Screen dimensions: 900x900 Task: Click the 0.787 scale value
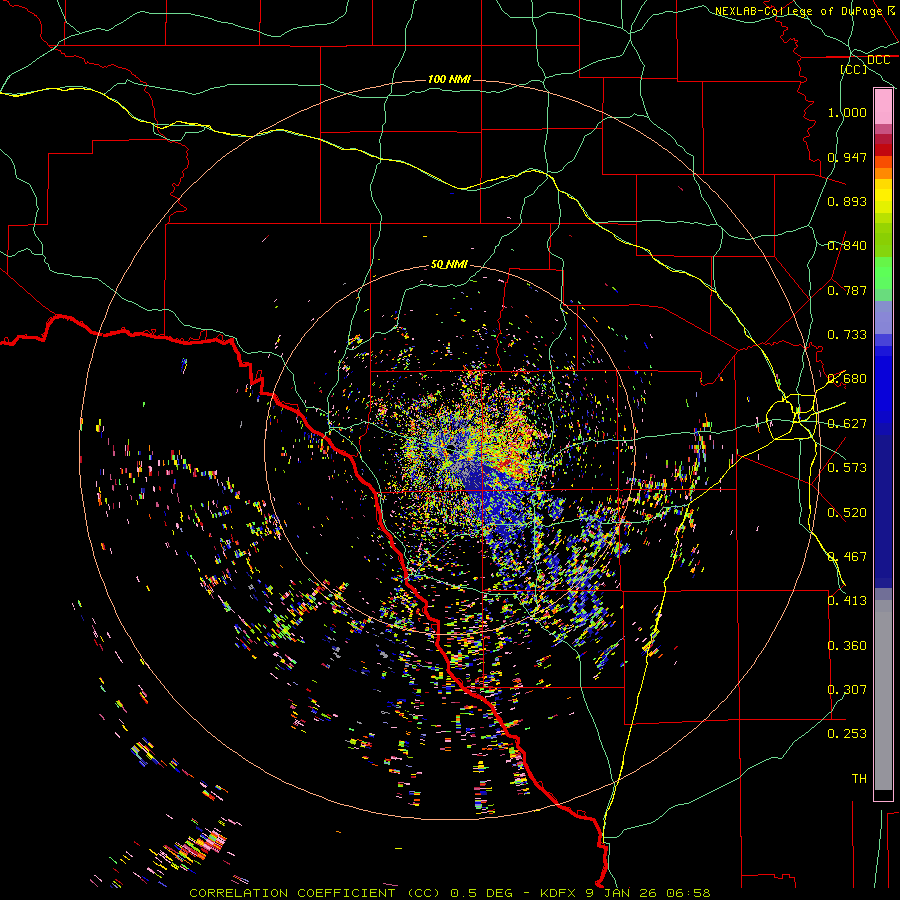(847, 290)
